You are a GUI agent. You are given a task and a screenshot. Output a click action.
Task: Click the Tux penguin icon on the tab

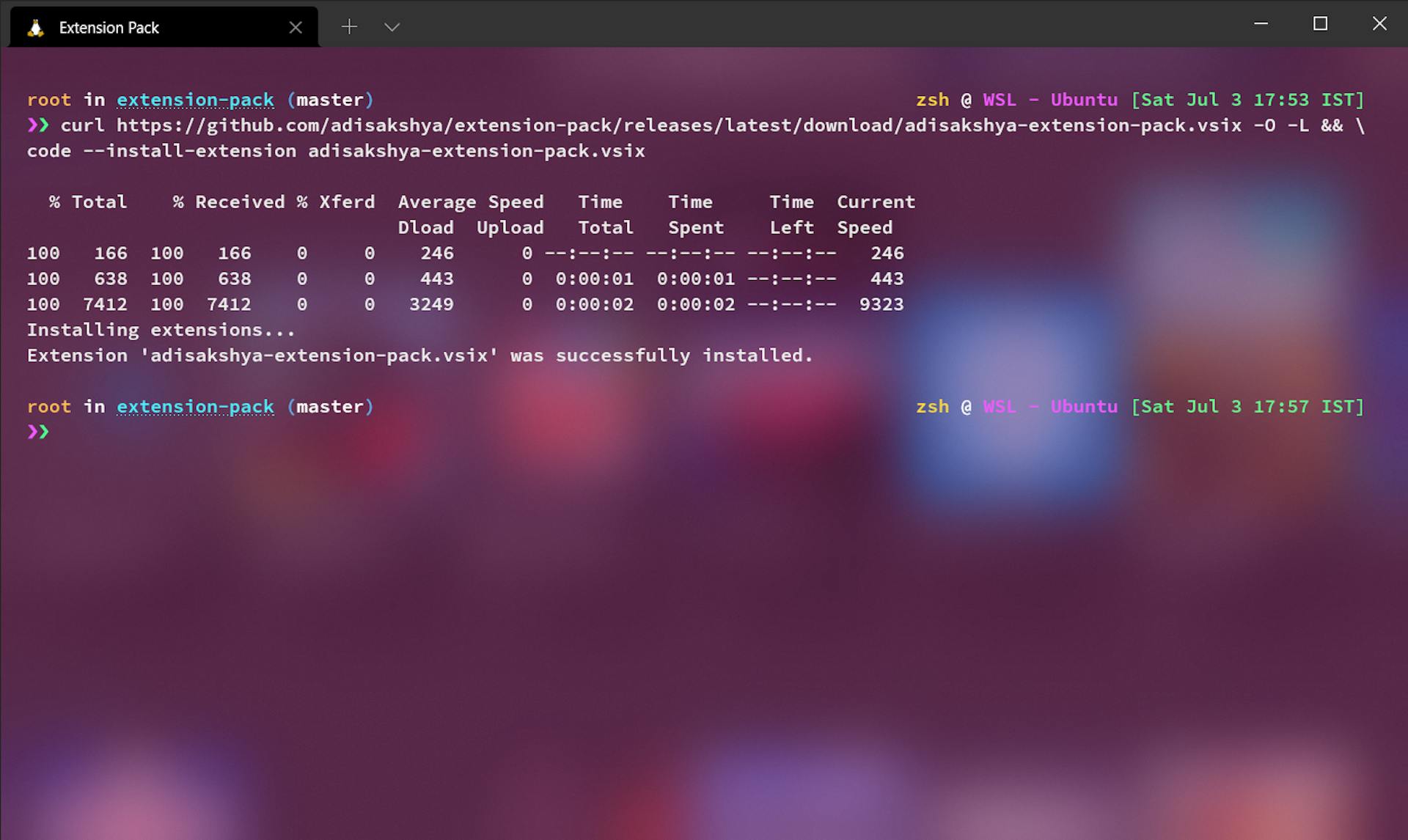(x=34, y=27)
